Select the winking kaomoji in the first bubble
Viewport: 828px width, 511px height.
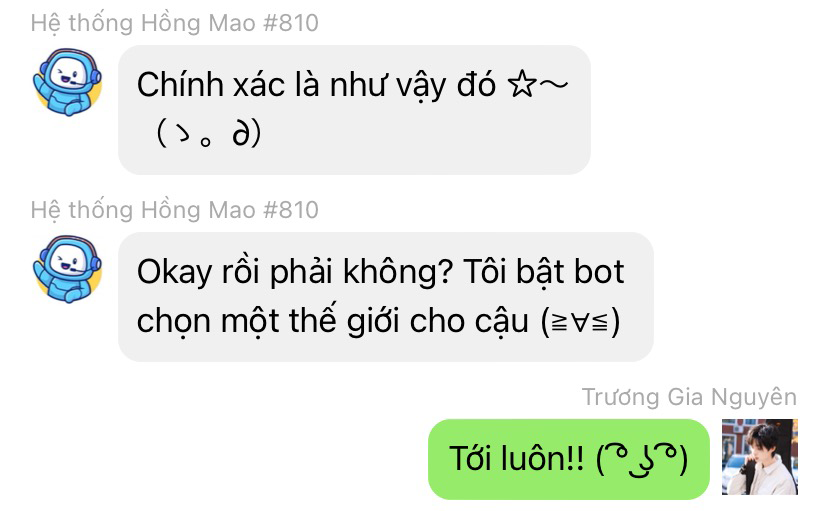click(x=209, y=133)
